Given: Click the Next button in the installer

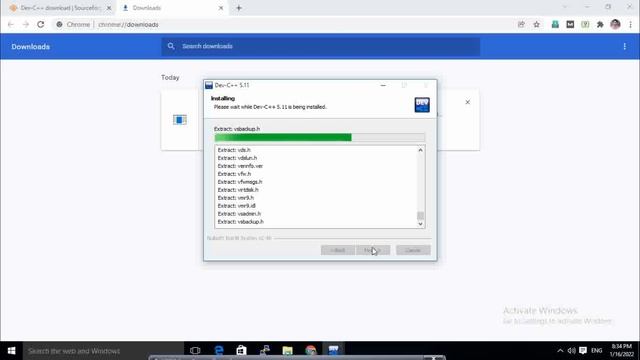Looking at the screenshot, I should [373, 250].
